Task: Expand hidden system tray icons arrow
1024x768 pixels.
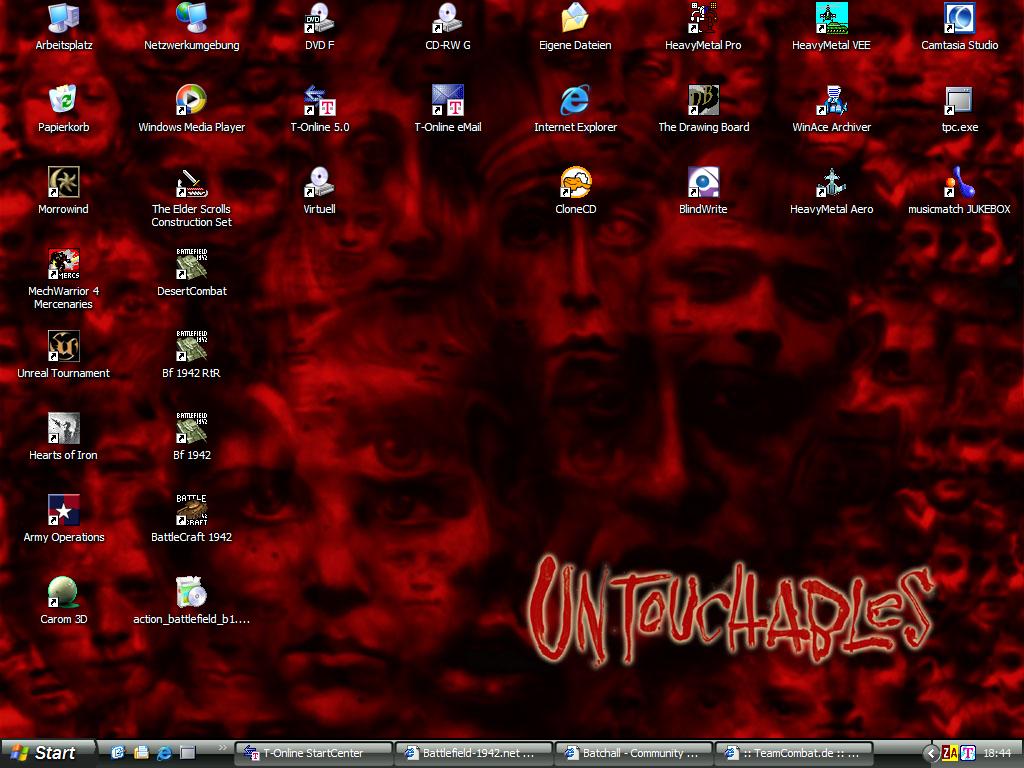Action: (x=932, y=754)
